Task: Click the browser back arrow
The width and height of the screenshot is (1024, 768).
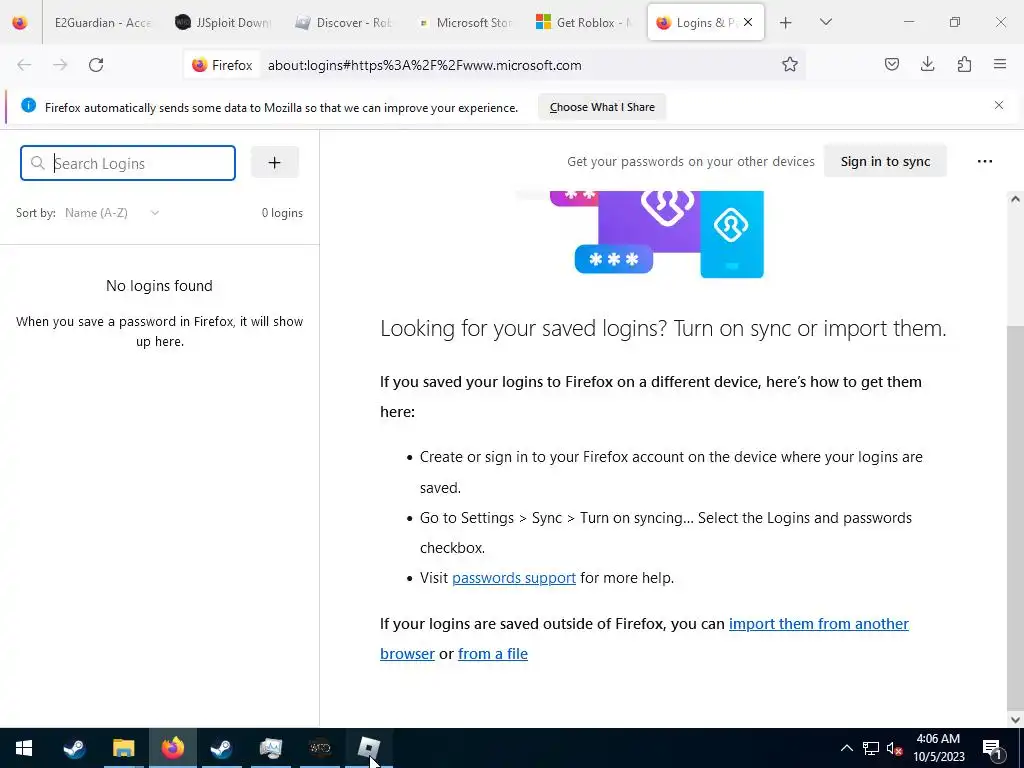Action: [24, 65]
